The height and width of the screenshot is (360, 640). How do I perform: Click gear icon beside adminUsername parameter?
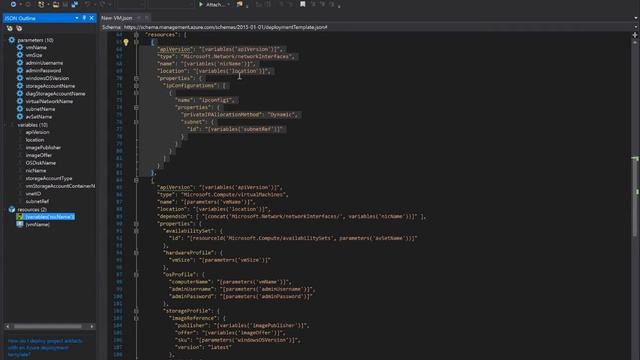point(20,63)
